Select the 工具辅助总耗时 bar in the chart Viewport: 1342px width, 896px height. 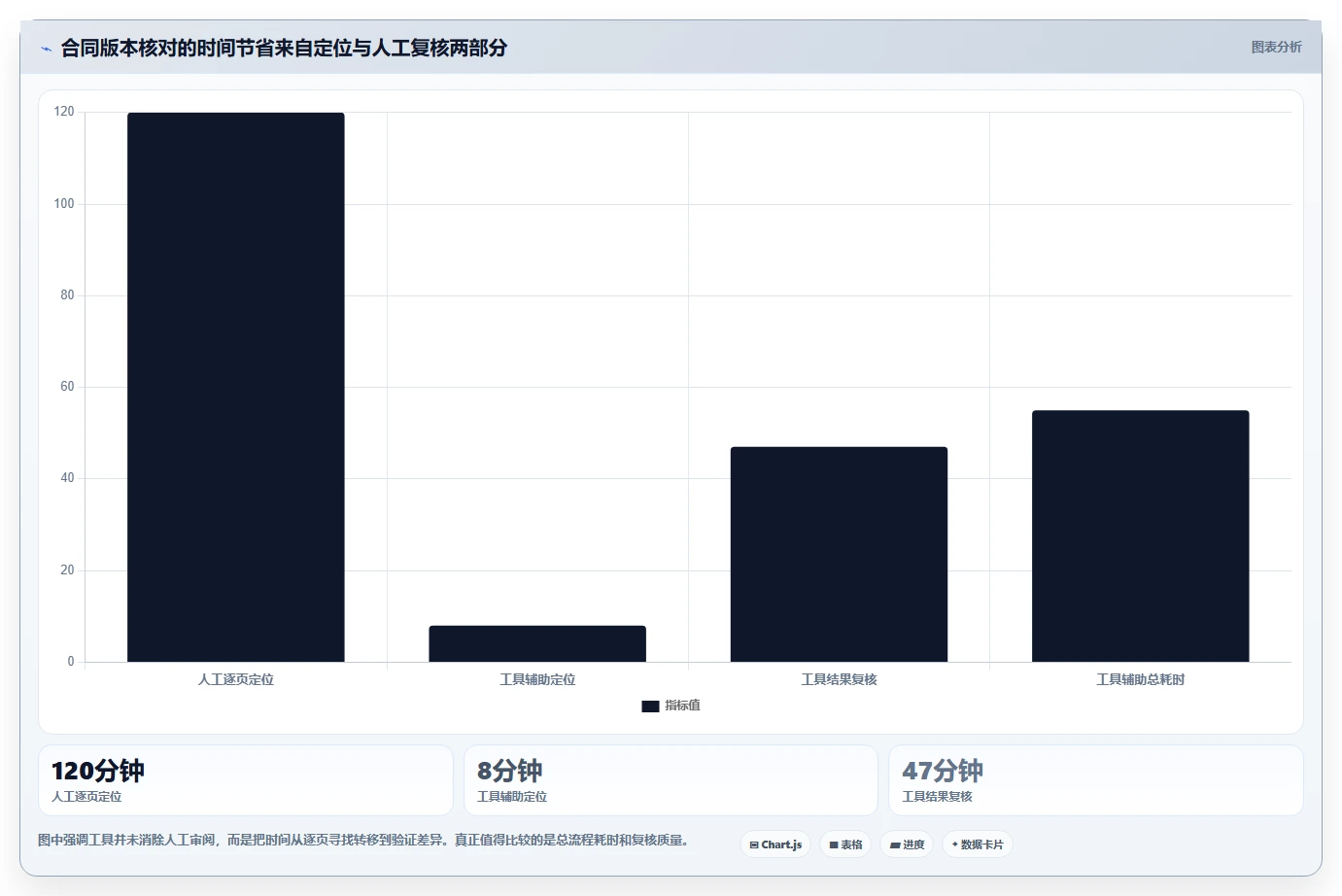[x=1141, y=536]
